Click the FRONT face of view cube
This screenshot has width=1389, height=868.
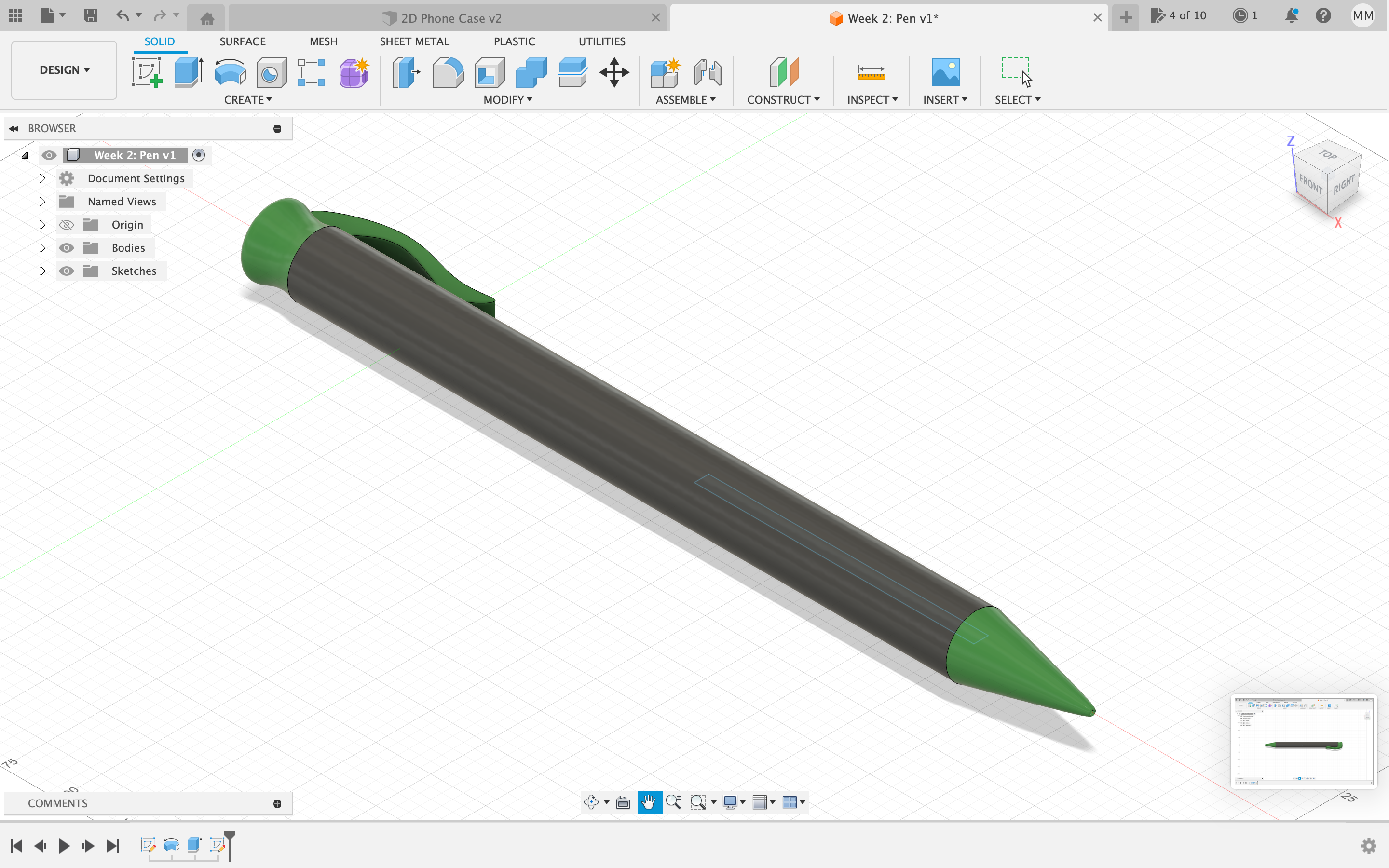click(x=1310, y=184)
